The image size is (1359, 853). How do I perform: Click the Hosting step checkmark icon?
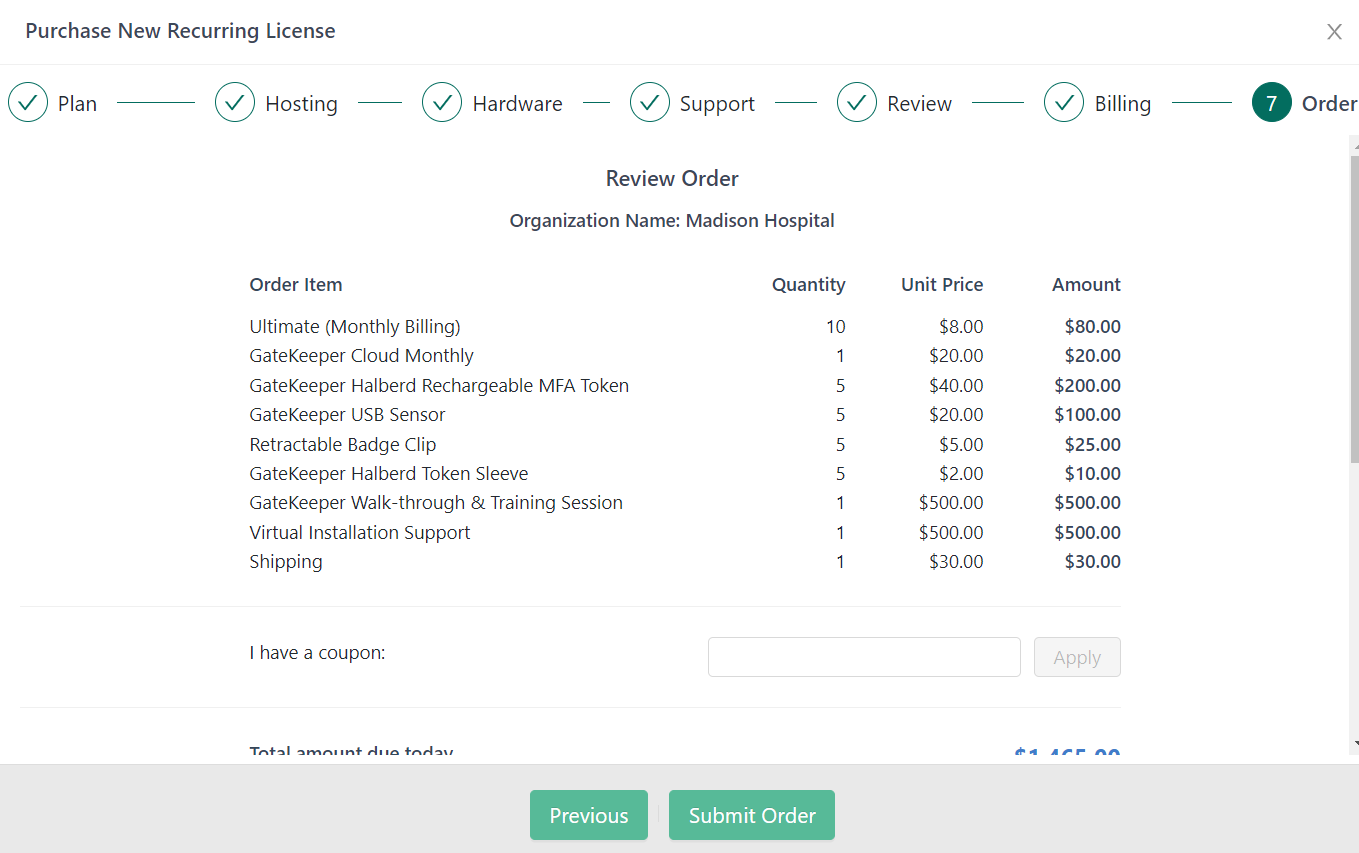point(235,102)
